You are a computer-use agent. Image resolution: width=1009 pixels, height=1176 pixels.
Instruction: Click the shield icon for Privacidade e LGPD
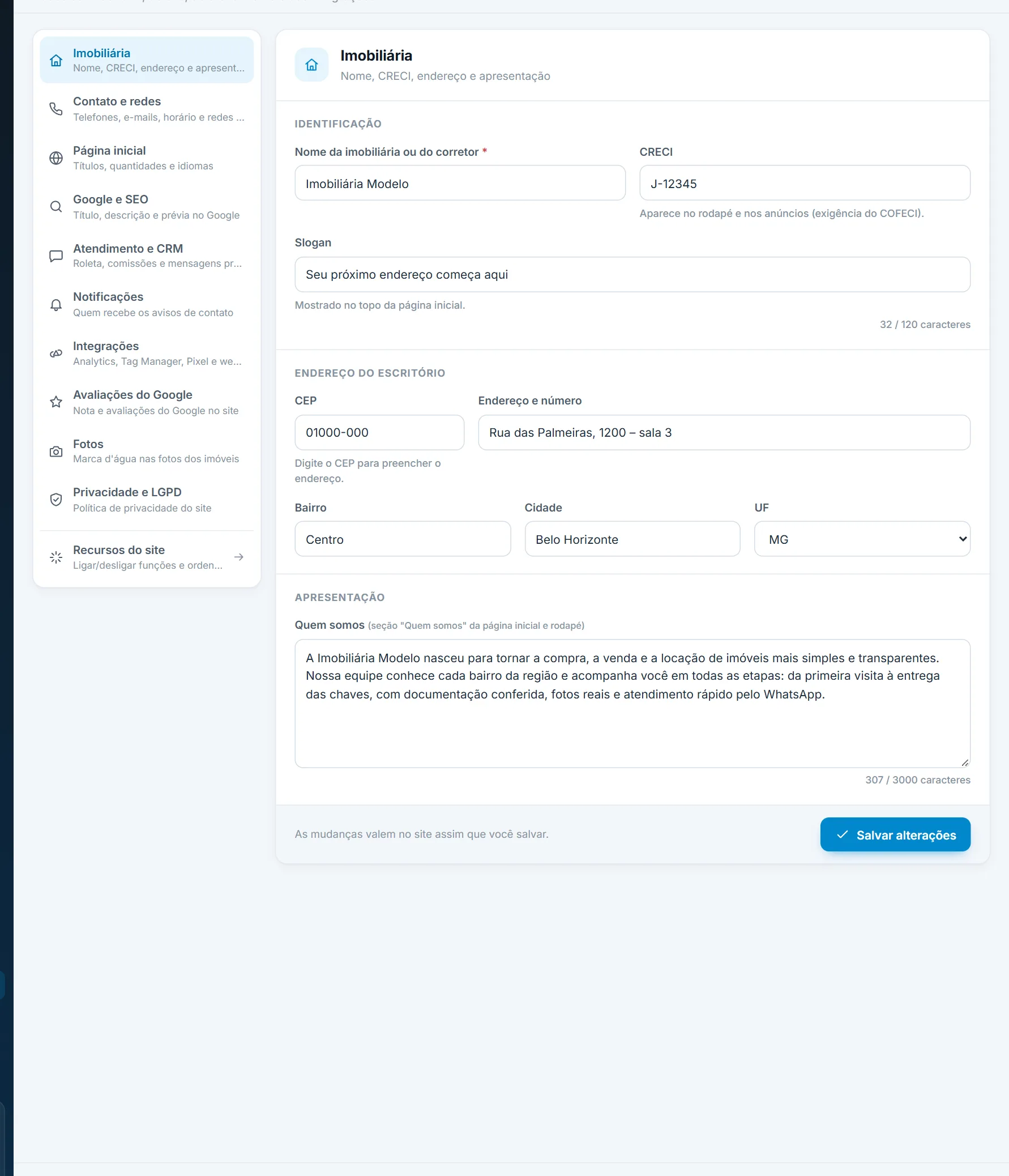[55, 500]
